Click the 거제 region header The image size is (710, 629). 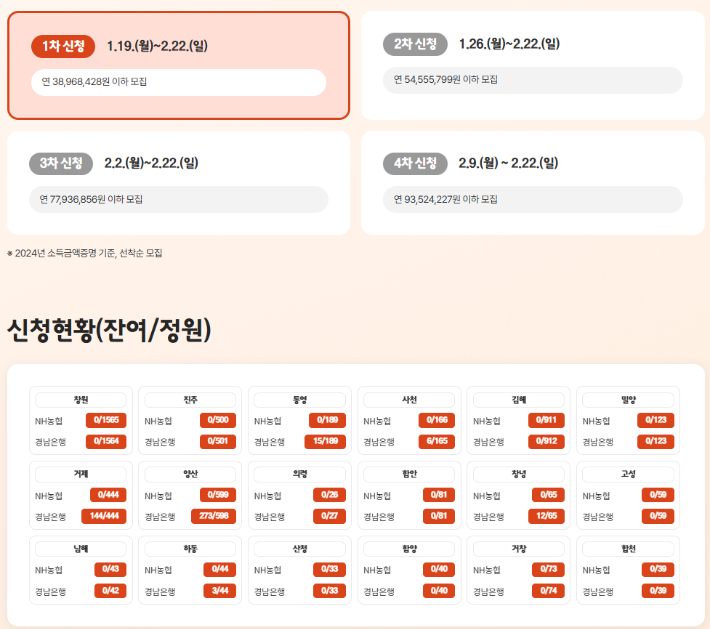tap(81, 474)
